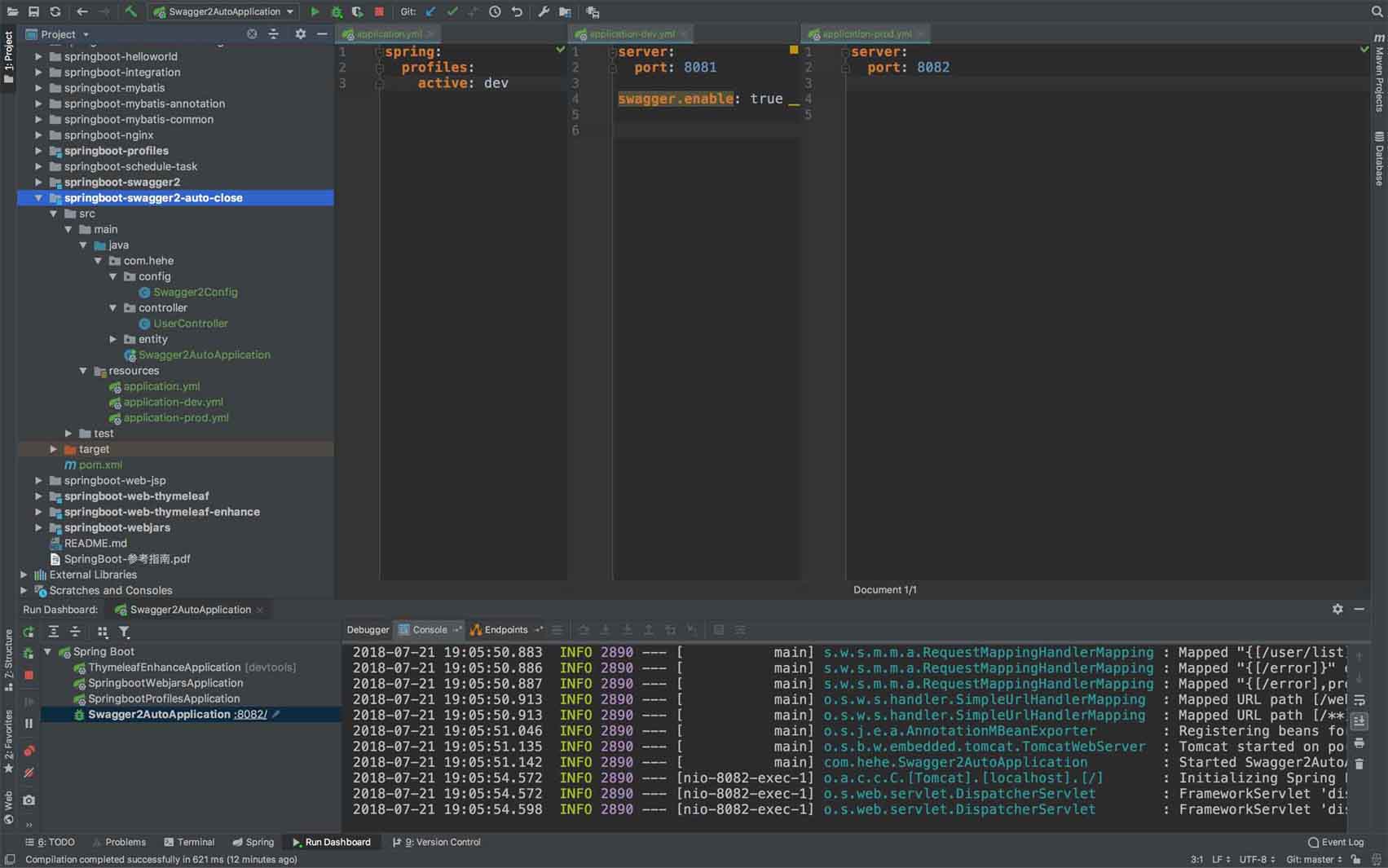
Task: Open Maven Projects side panel
Action: (1379, 73)
